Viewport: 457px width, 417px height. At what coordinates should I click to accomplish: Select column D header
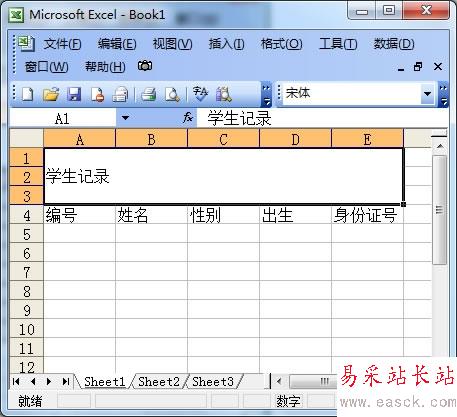[295, 139]
